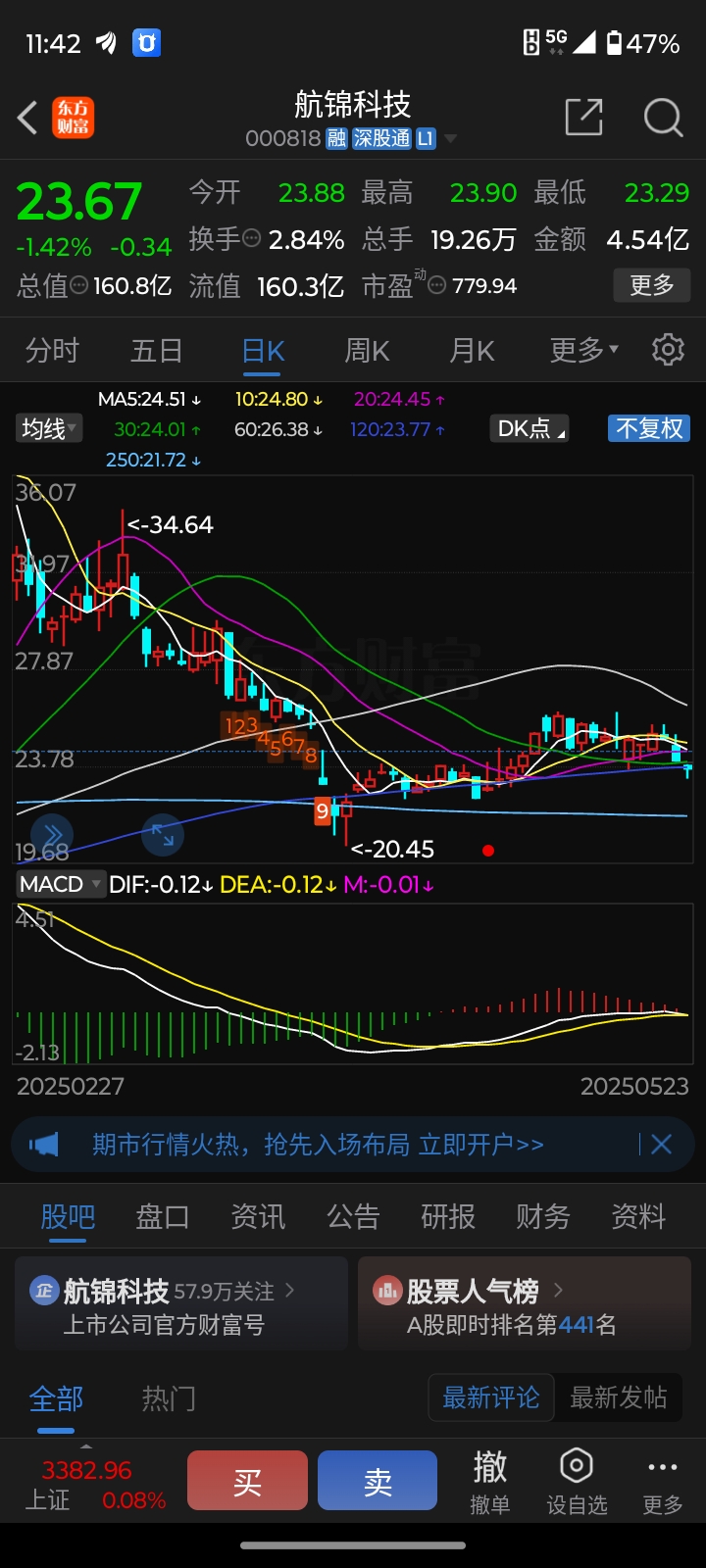Tap the info icon next to 换手
This screenshot has height=1568, width=706.
click(251, 238)
